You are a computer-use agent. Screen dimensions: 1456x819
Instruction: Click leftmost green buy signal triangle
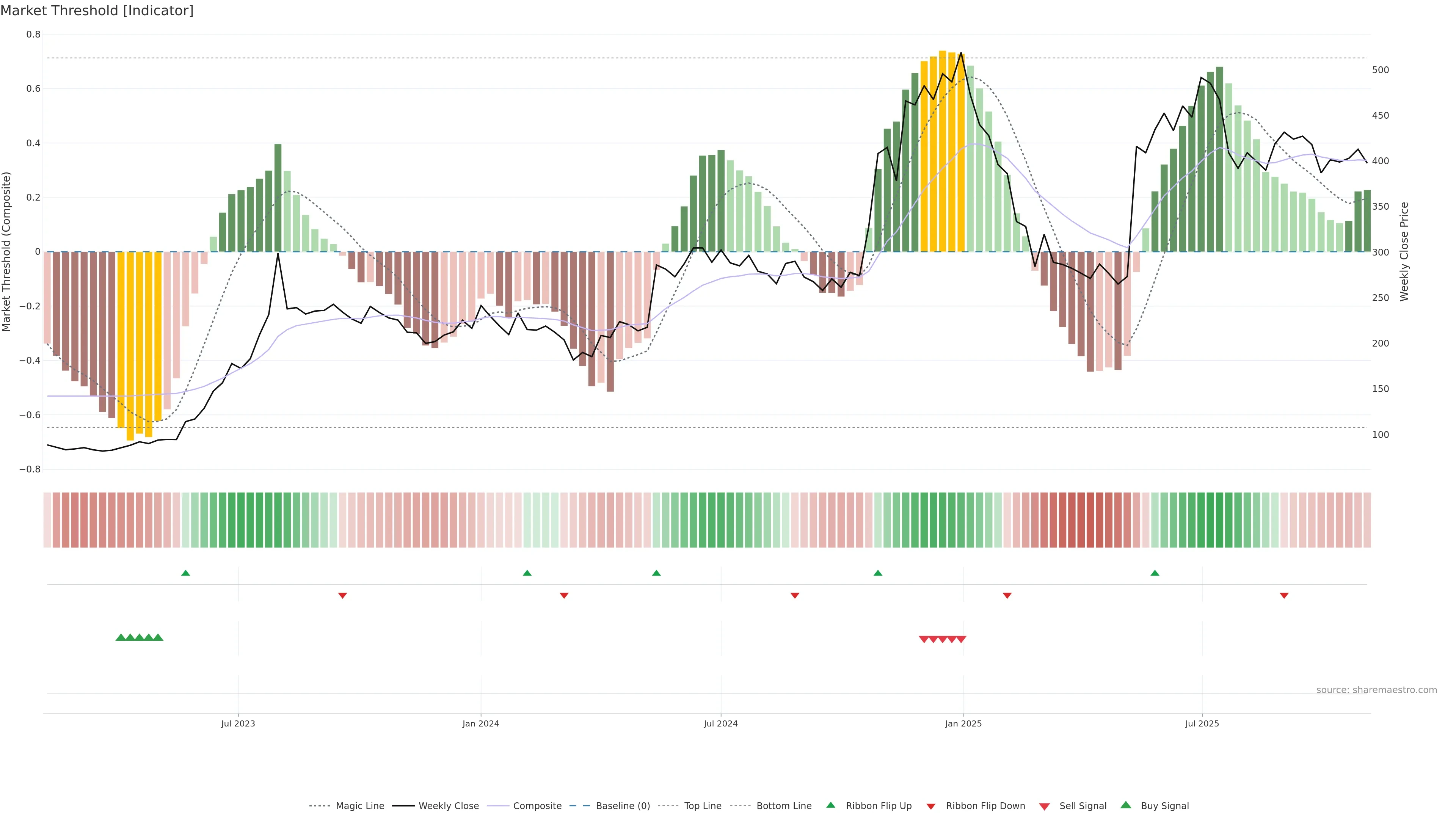[121, 637]
